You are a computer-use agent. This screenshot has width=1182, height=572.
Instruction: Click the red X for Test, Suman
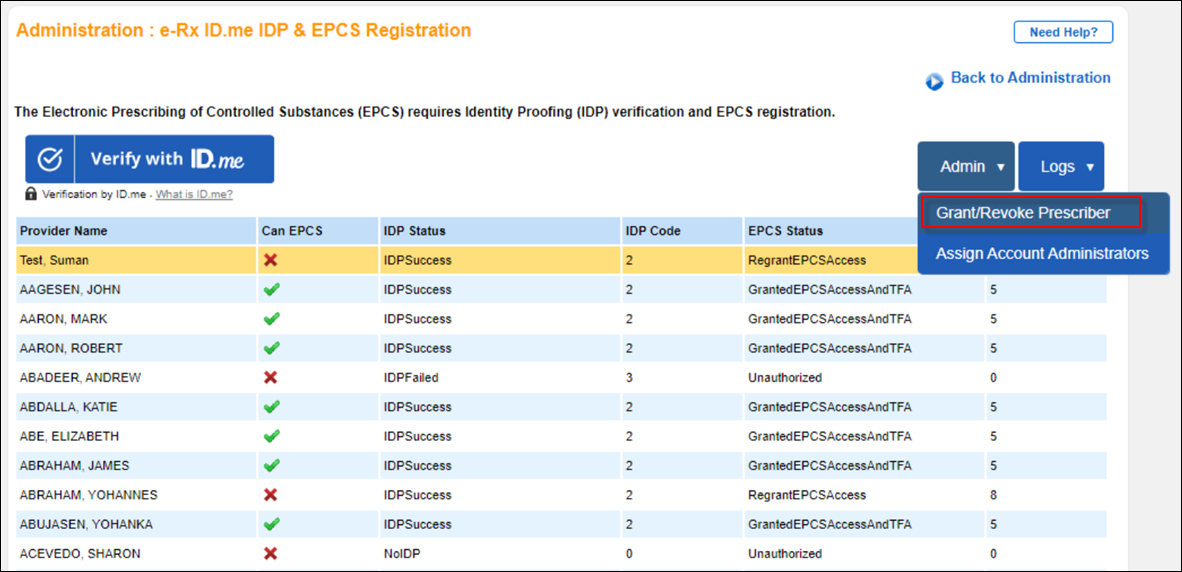(270, 260)
